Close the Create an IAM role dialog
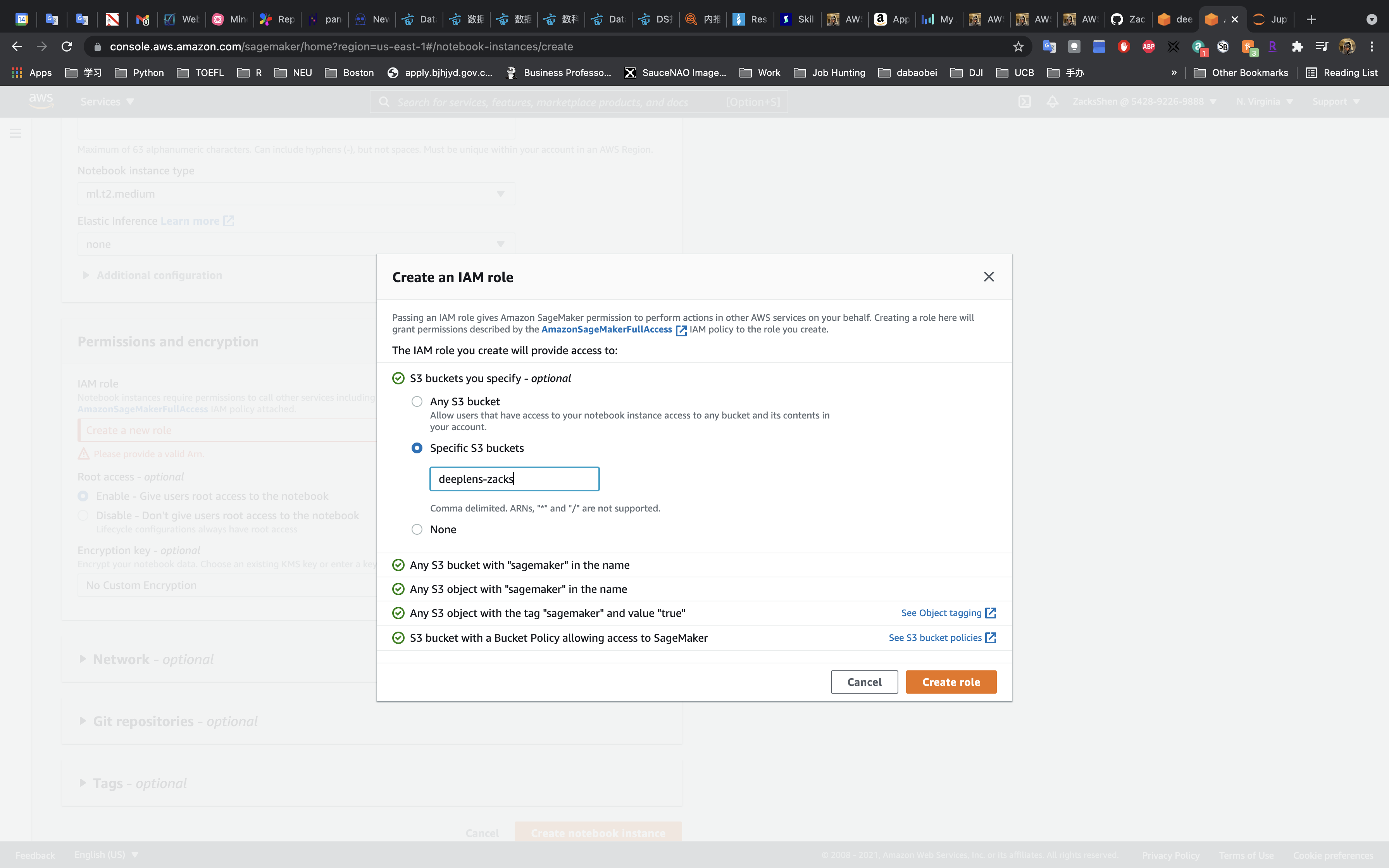Screen dimensions: 1389x868 click(x=988, y=277)
